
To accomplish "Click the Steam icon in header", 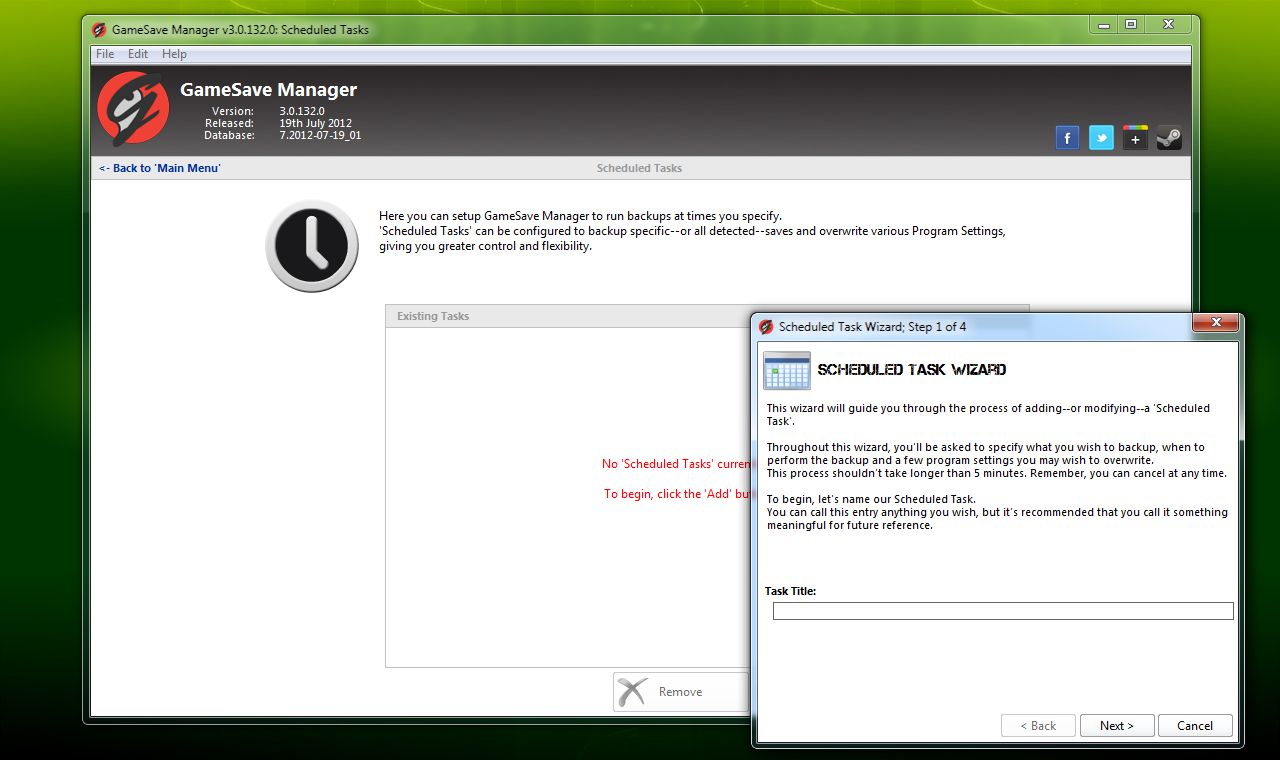I will point(1169,138).
